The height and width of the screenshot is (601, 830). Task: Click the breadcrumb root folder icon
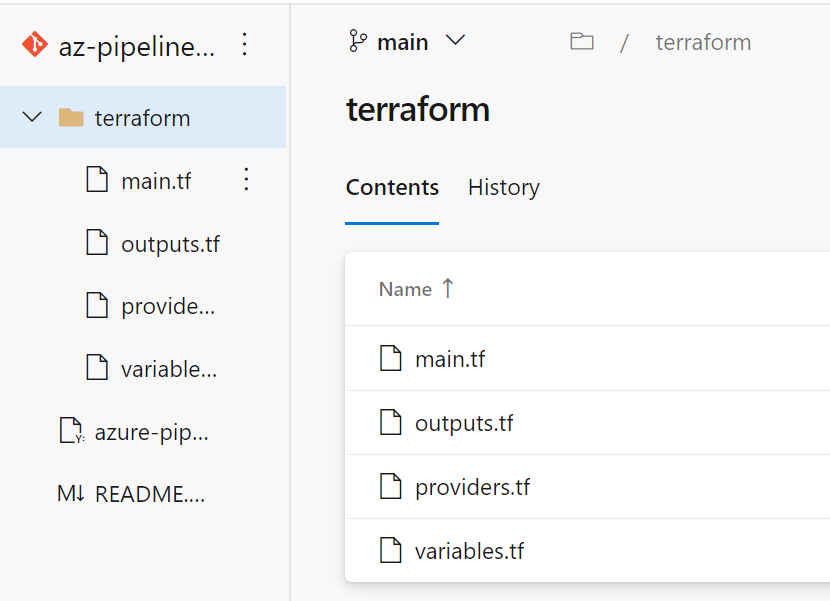coord(582,42)
